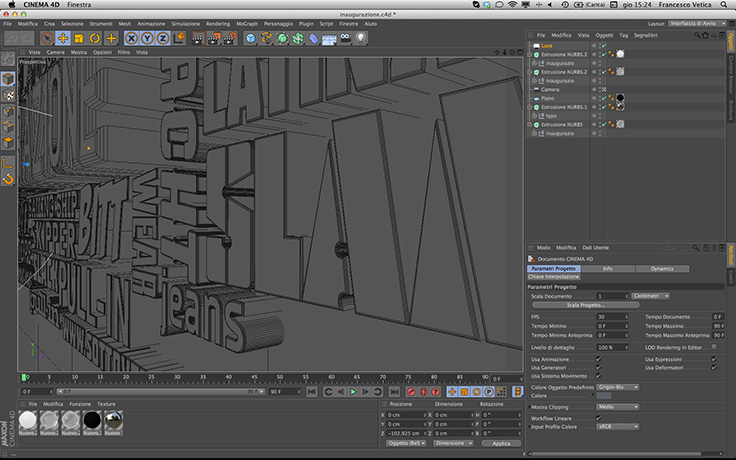Switch to Info tab
The height and width of the screenshot is (460, 736).
608,269
